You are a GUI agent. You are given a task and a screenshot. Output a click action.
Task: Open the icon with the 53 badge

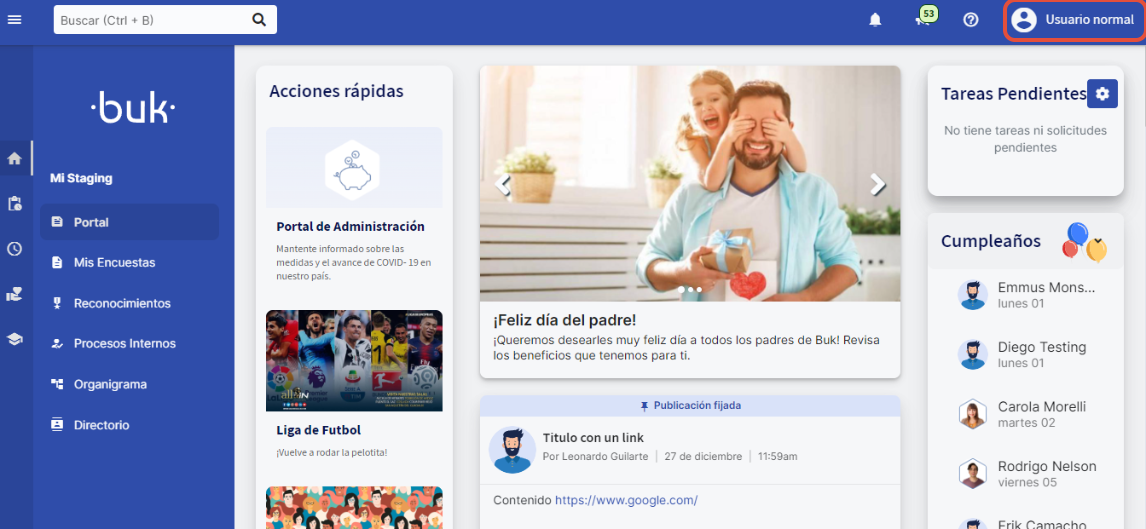pos(922,20)
